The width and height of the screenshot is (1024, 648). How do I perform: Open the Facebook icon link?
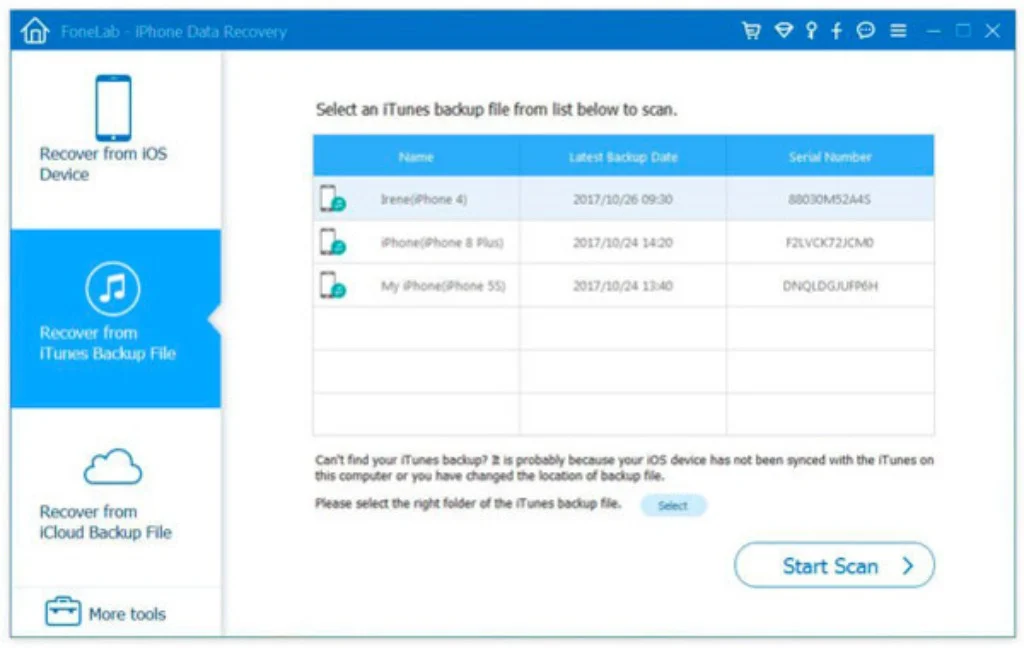[837, 30]
